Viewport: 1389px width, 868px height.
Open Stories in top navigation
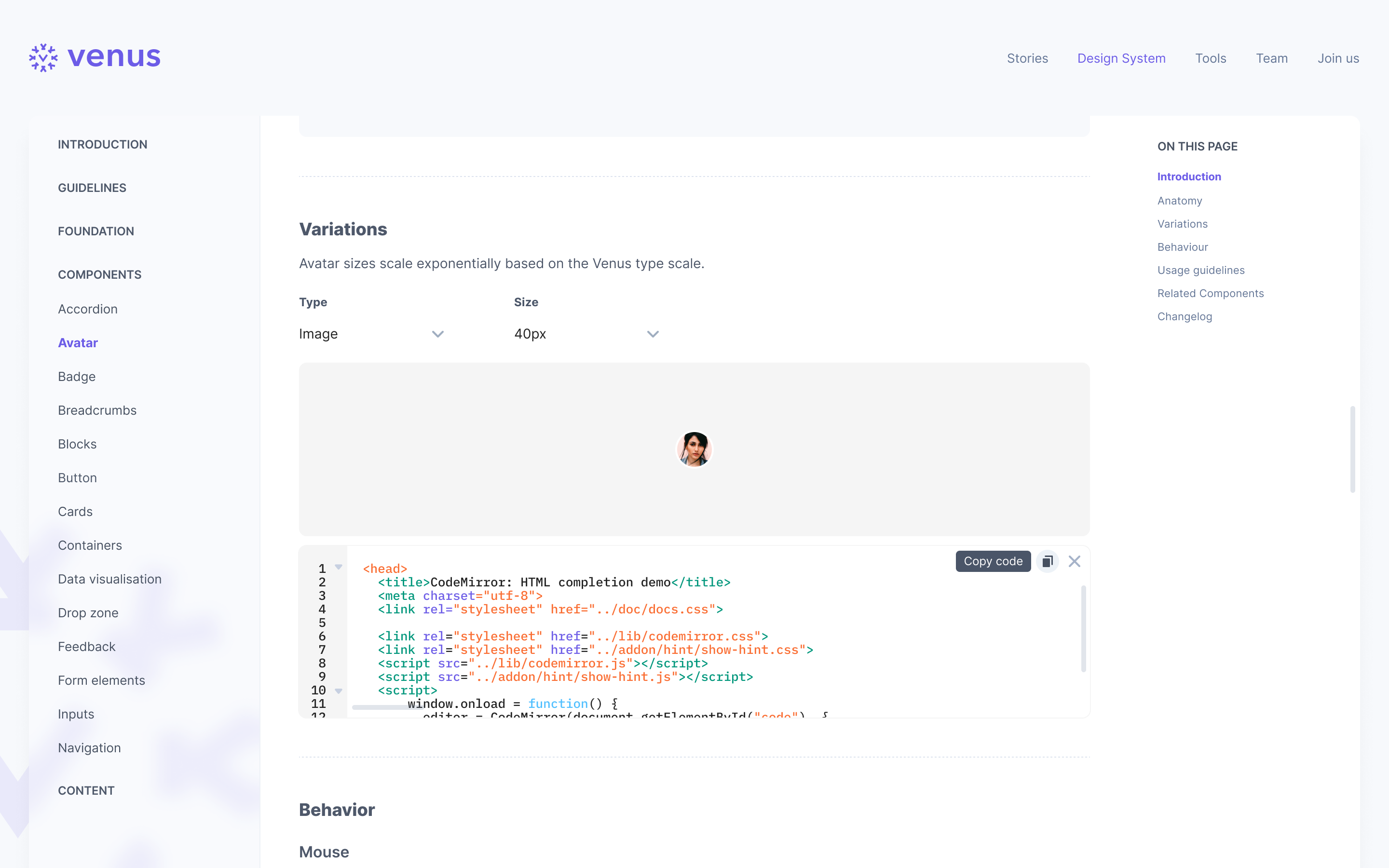coord(1027,58)
